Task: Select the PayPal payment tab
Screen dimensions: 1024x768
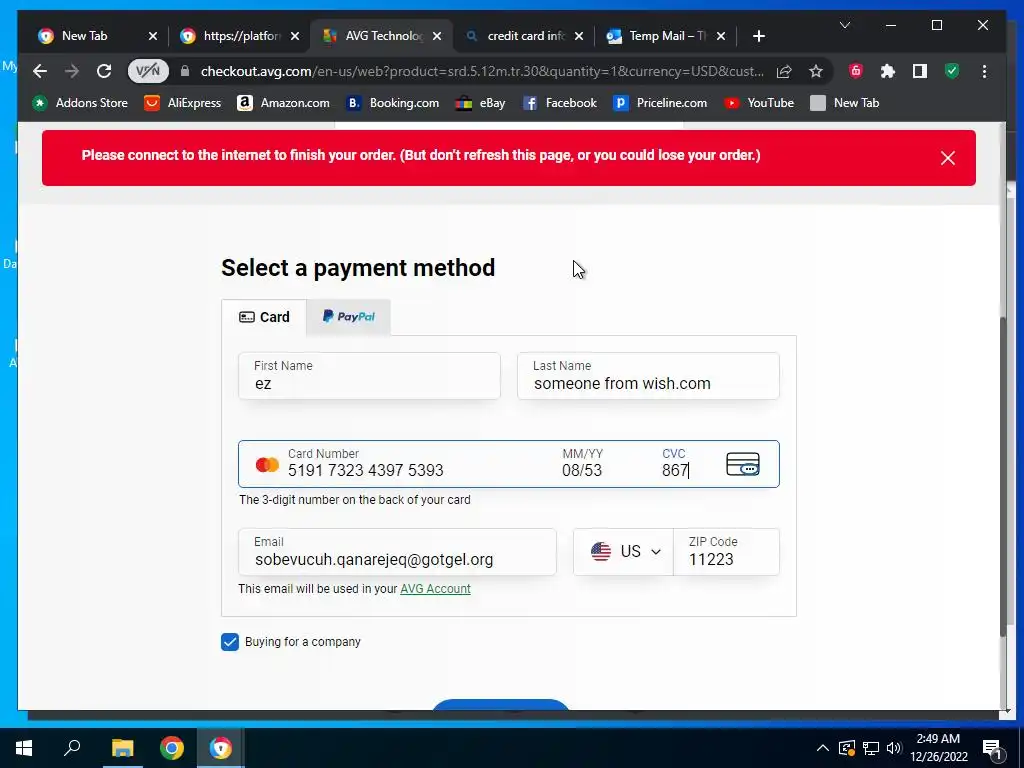Action: (349, 317)
